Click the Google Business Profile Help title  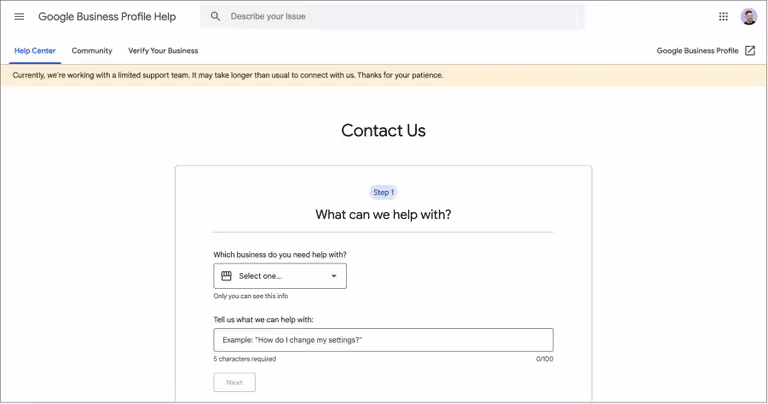[107, 16]
